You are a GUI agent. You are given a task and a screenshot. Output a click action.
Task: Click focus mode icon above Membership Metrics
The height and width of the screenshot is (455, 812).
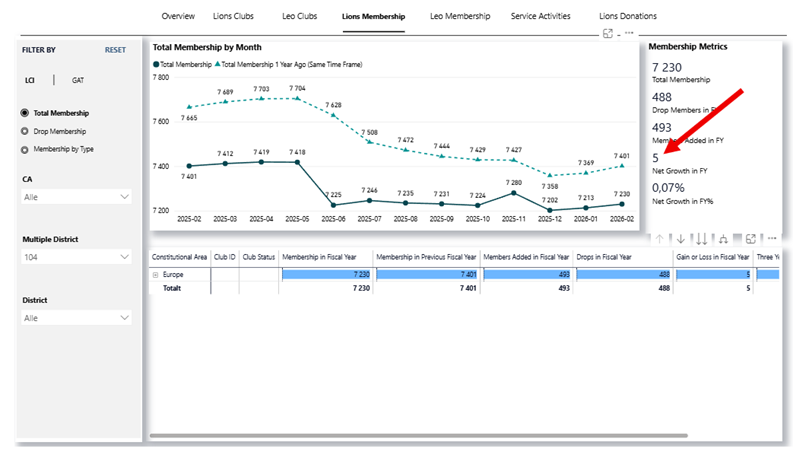[607, 33]
